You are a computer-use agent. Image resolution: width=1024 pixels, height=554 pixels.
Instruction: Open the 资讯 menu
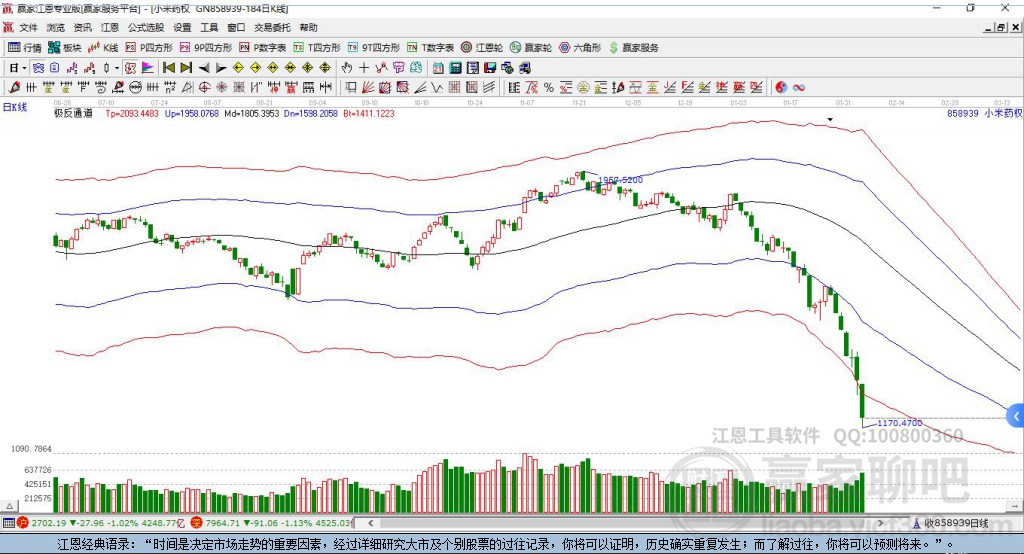point(82,27)
